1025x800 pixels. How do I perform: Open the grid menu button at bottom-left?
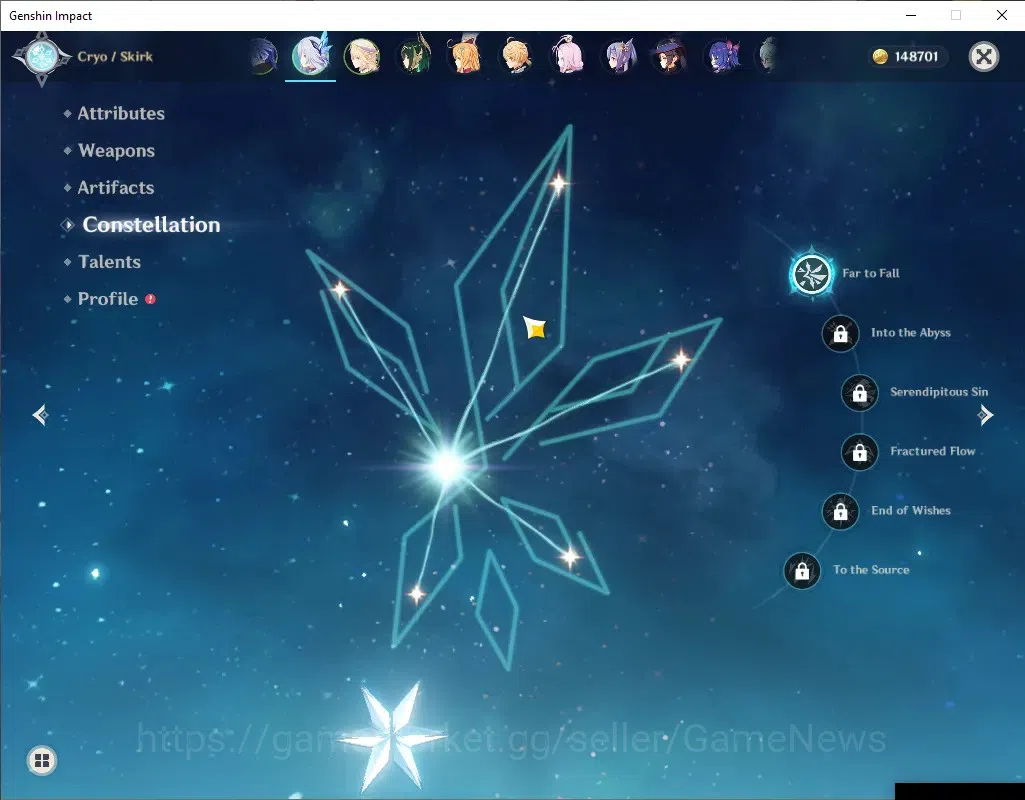(x=42, y=760)
